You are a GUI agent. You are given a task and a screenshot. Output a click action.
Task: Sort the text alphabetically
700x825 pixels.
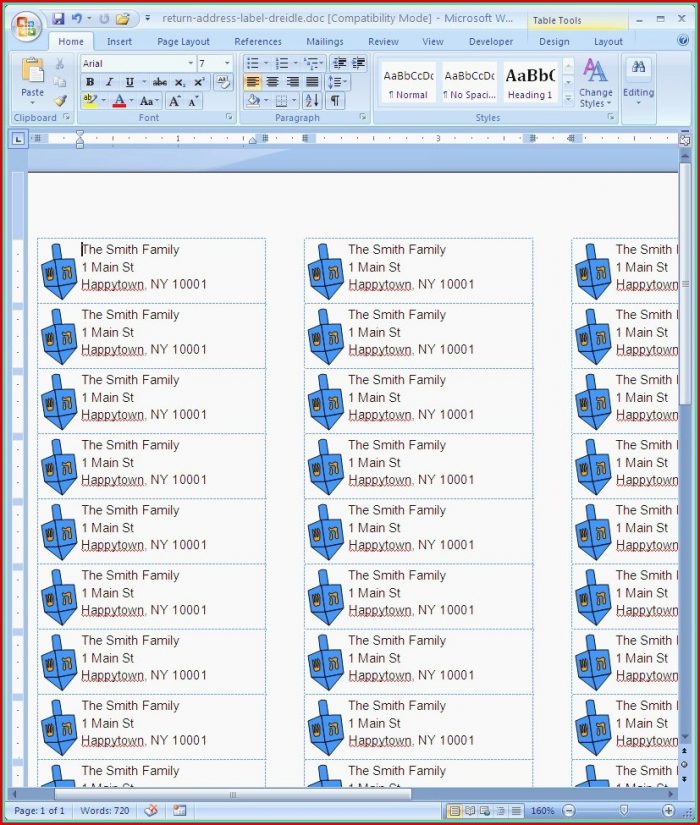(312, 100)
